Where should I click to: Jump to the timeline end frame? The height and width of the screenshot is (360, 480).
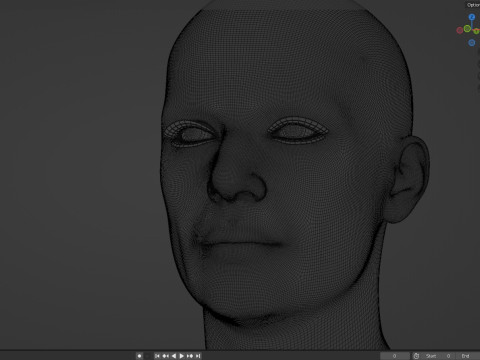click(x=198, y=356)
